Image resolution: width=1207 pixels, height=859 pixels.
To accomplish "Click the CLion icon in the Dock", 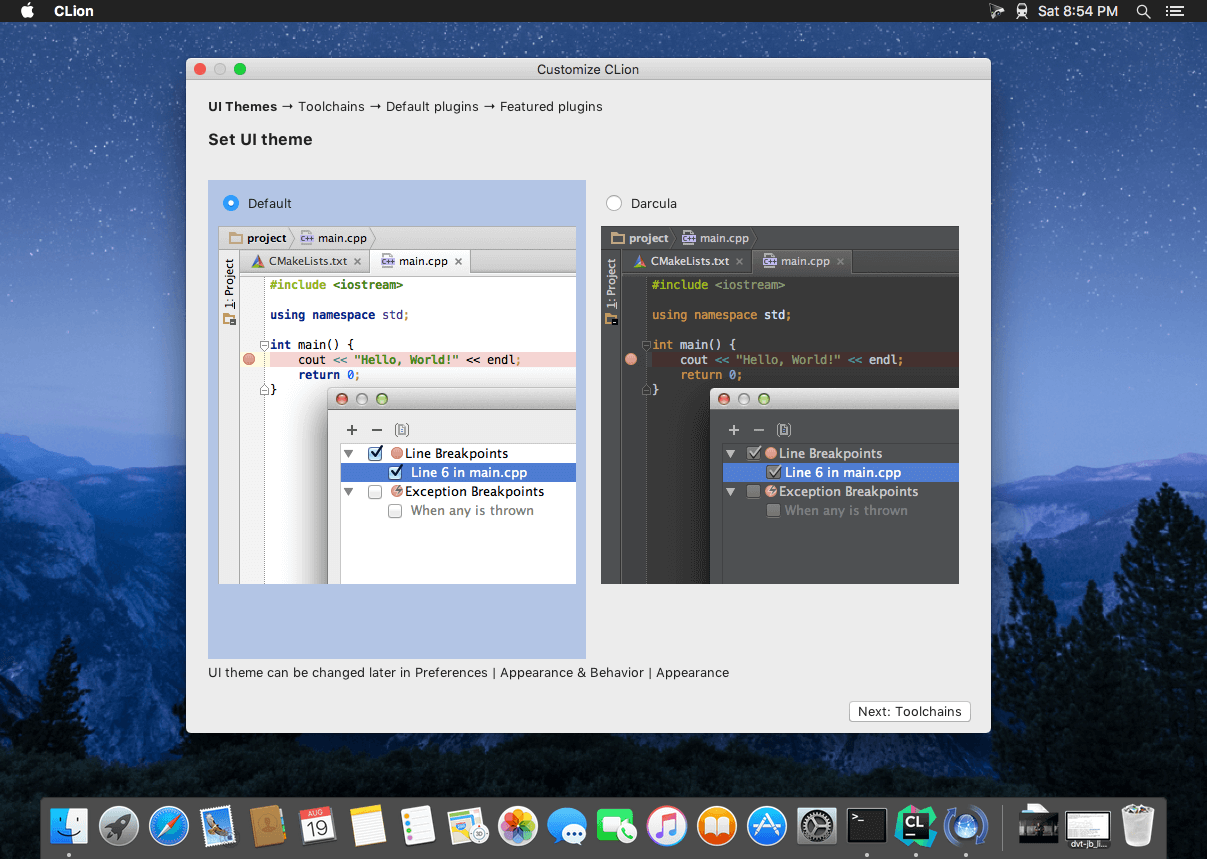I will [915, 826].
